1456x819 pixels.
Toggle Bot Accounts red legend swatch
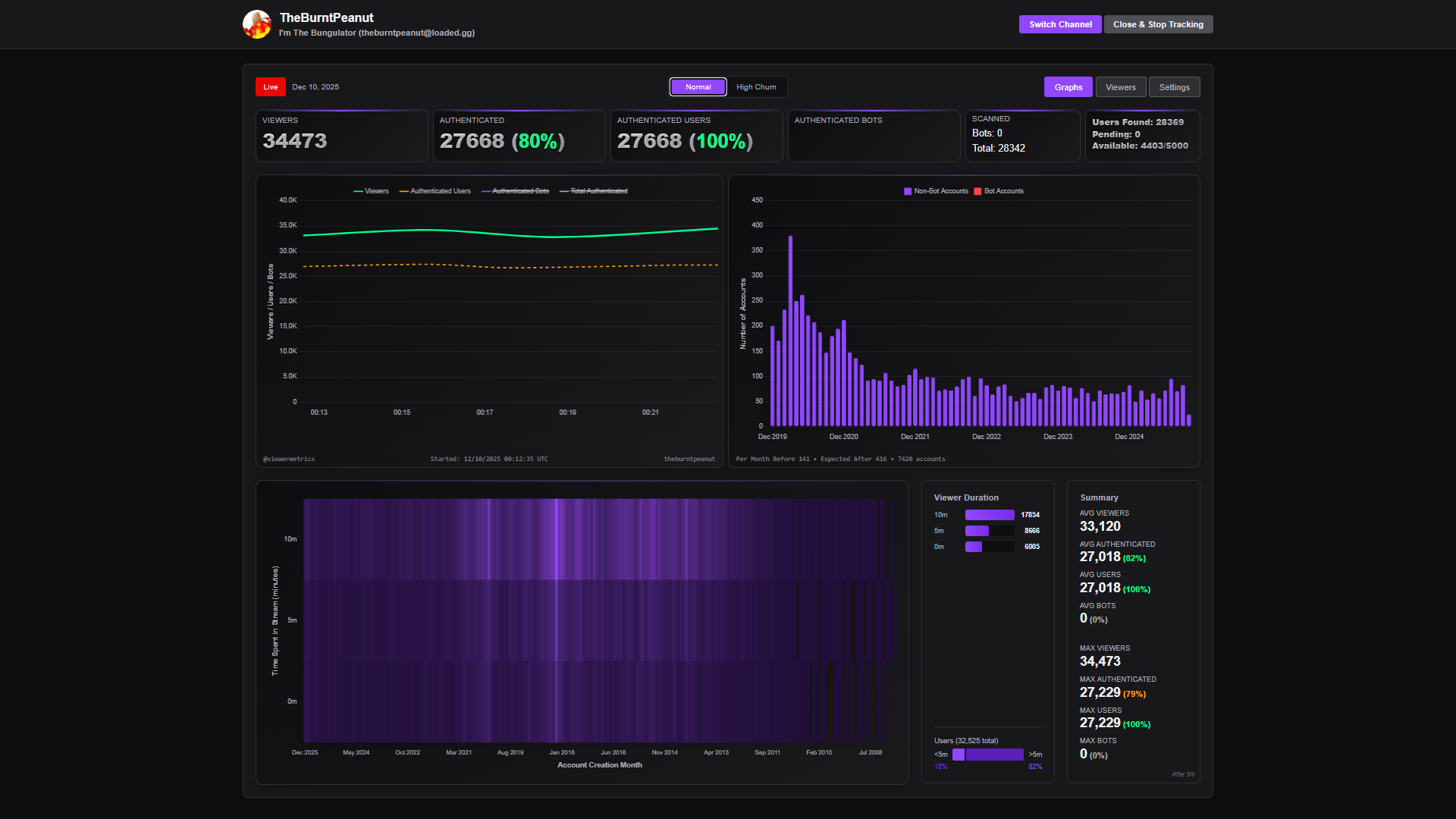pos(977,191)
